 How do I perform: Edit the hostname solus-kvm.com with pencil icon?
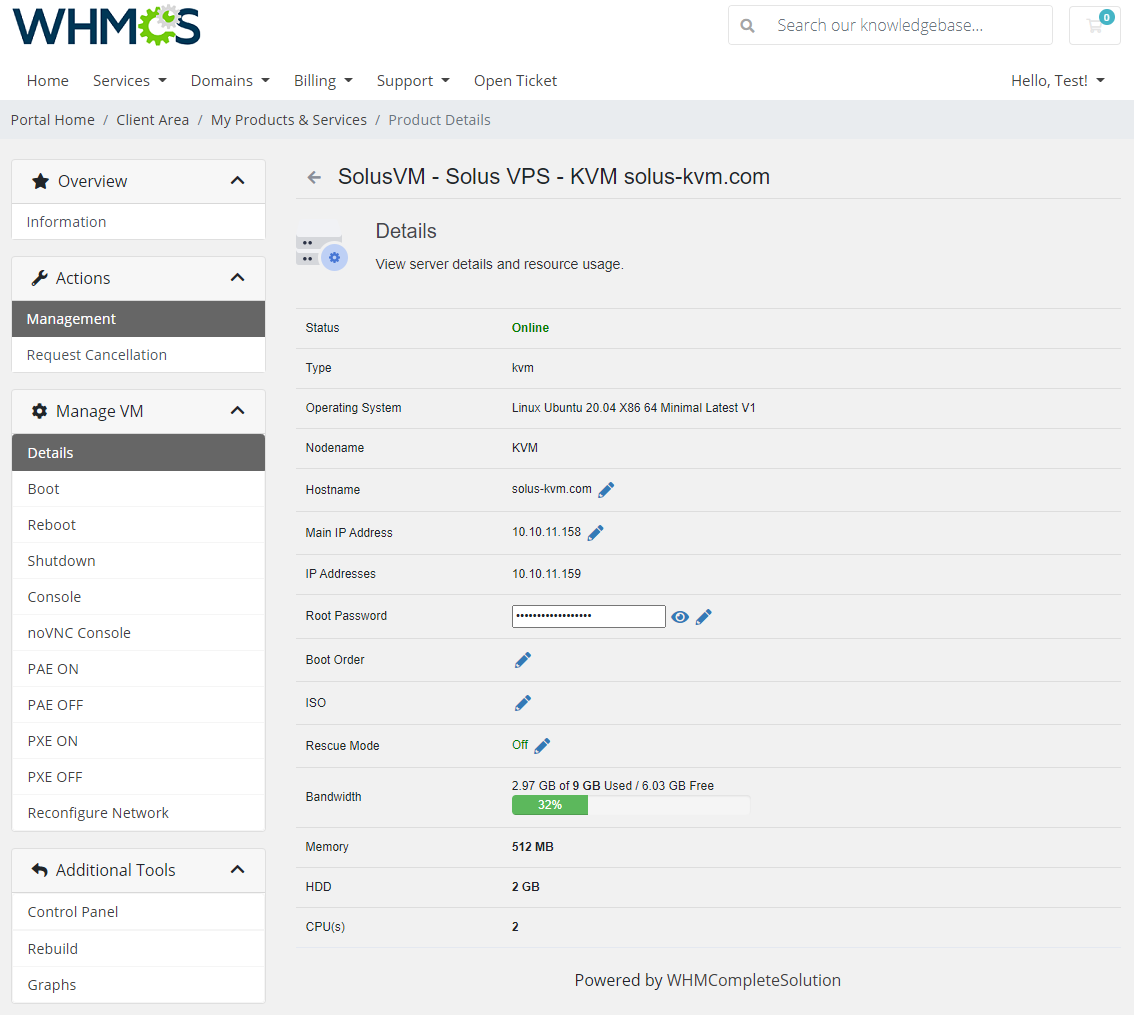click(x=606, y=489)
